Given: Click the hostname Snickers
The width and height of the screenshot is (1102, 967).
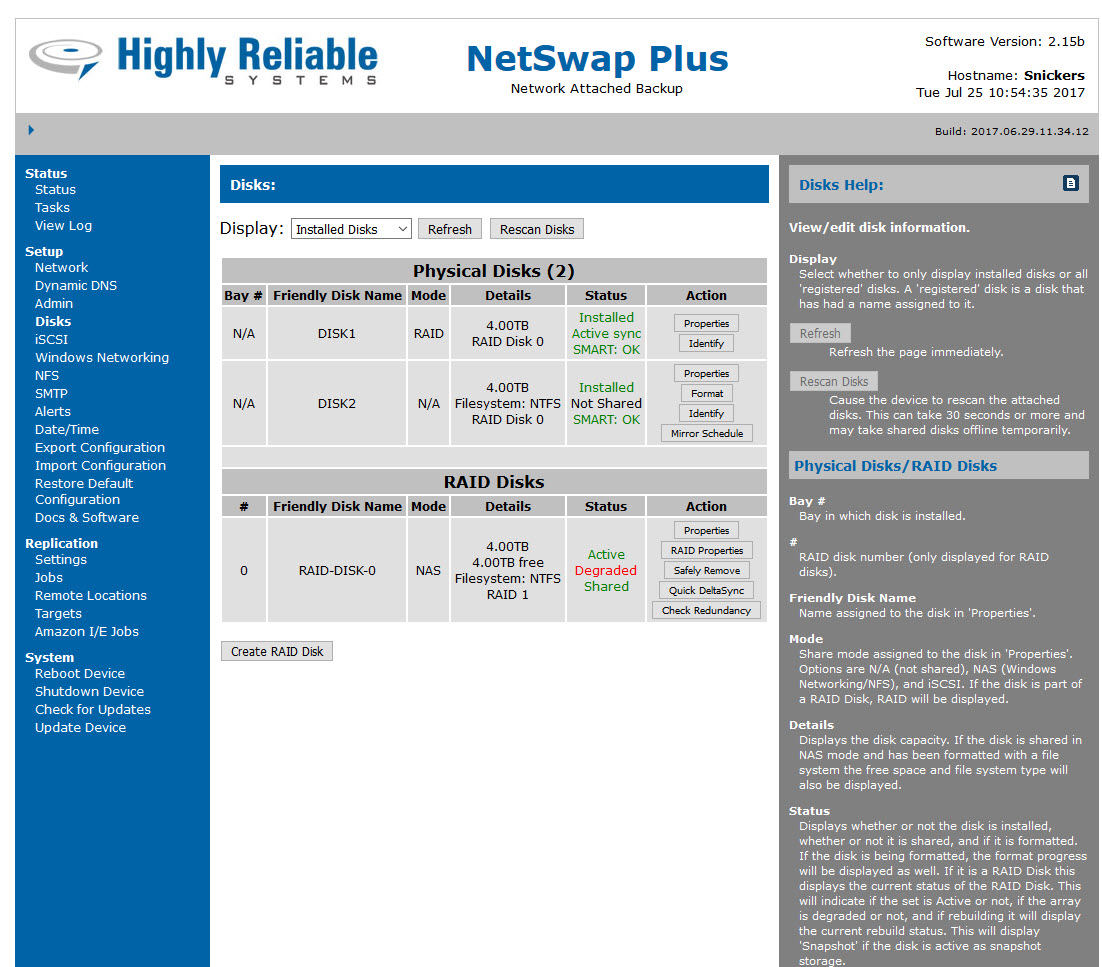Looking at the screenshot, I should click(1054, 75).
